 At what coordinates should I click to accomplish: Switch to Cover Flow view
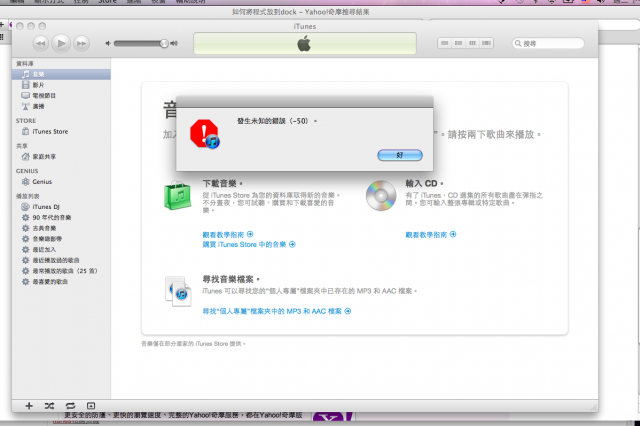(x=486, y=43)
